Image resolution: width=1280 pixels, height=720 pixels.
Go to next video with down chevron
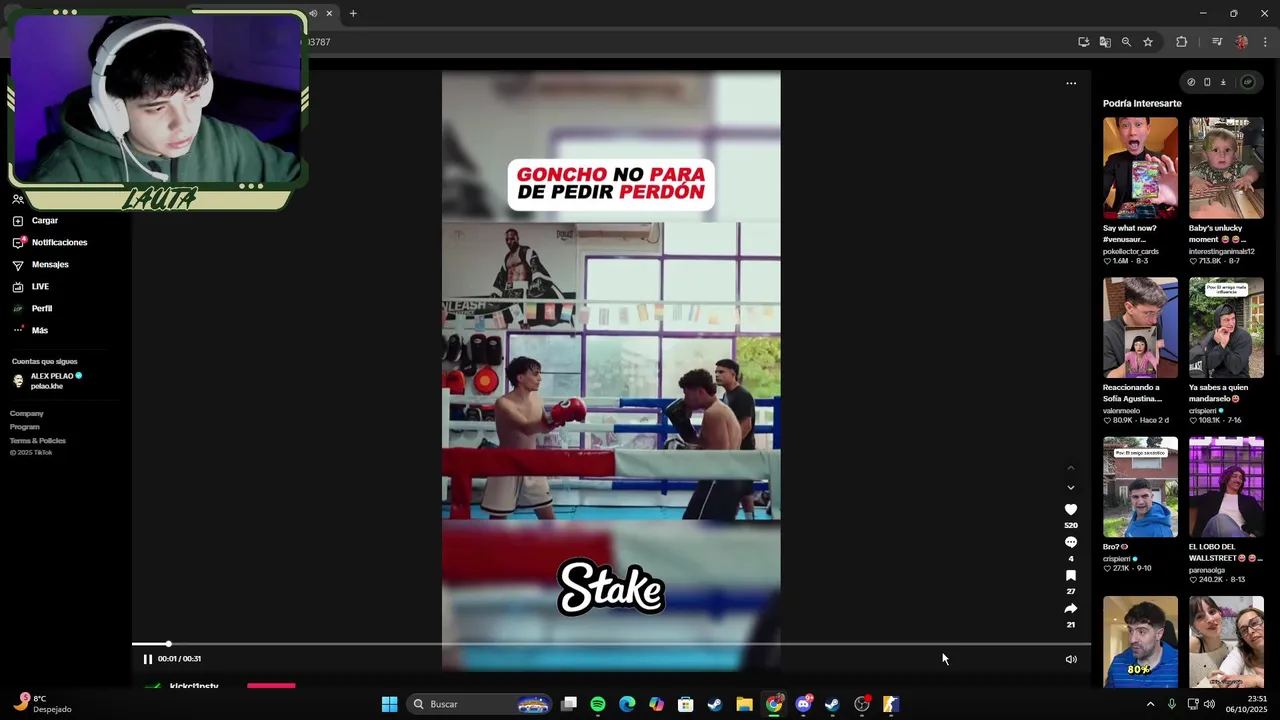[x=1070, y=488]
